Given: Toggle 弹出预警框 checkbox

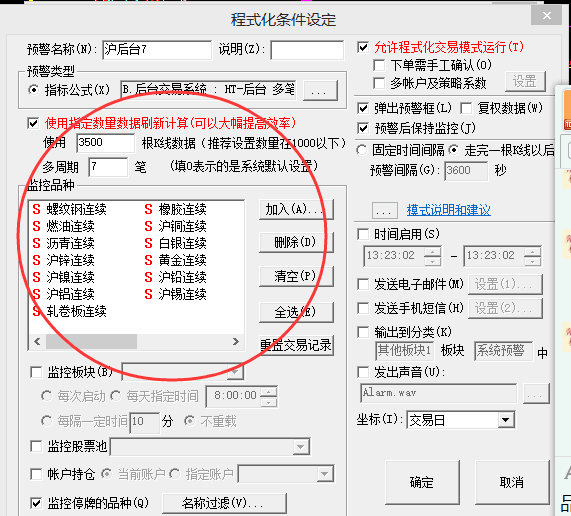Looking at the screenshot, I should pos(363,108).
